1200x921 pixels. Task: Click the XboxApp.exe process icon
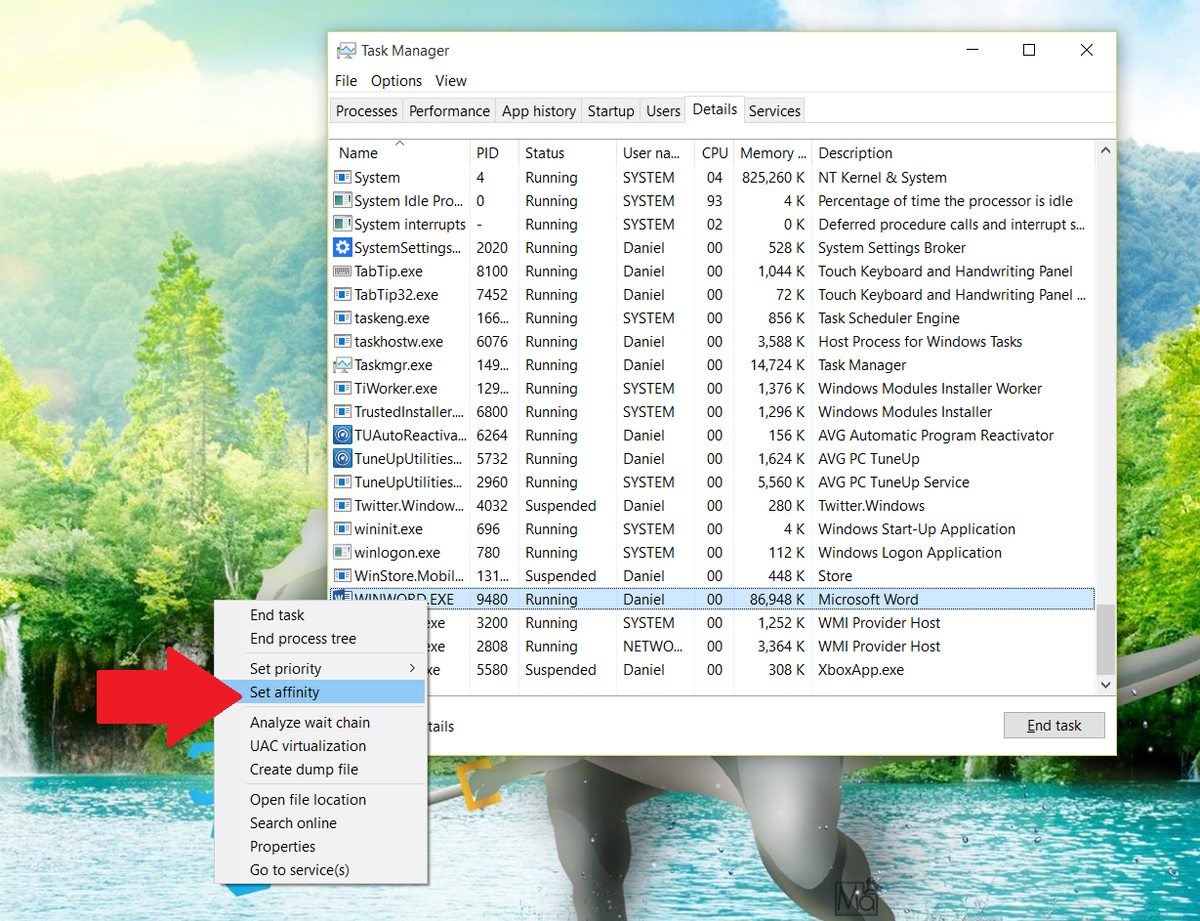coord(343,670)
